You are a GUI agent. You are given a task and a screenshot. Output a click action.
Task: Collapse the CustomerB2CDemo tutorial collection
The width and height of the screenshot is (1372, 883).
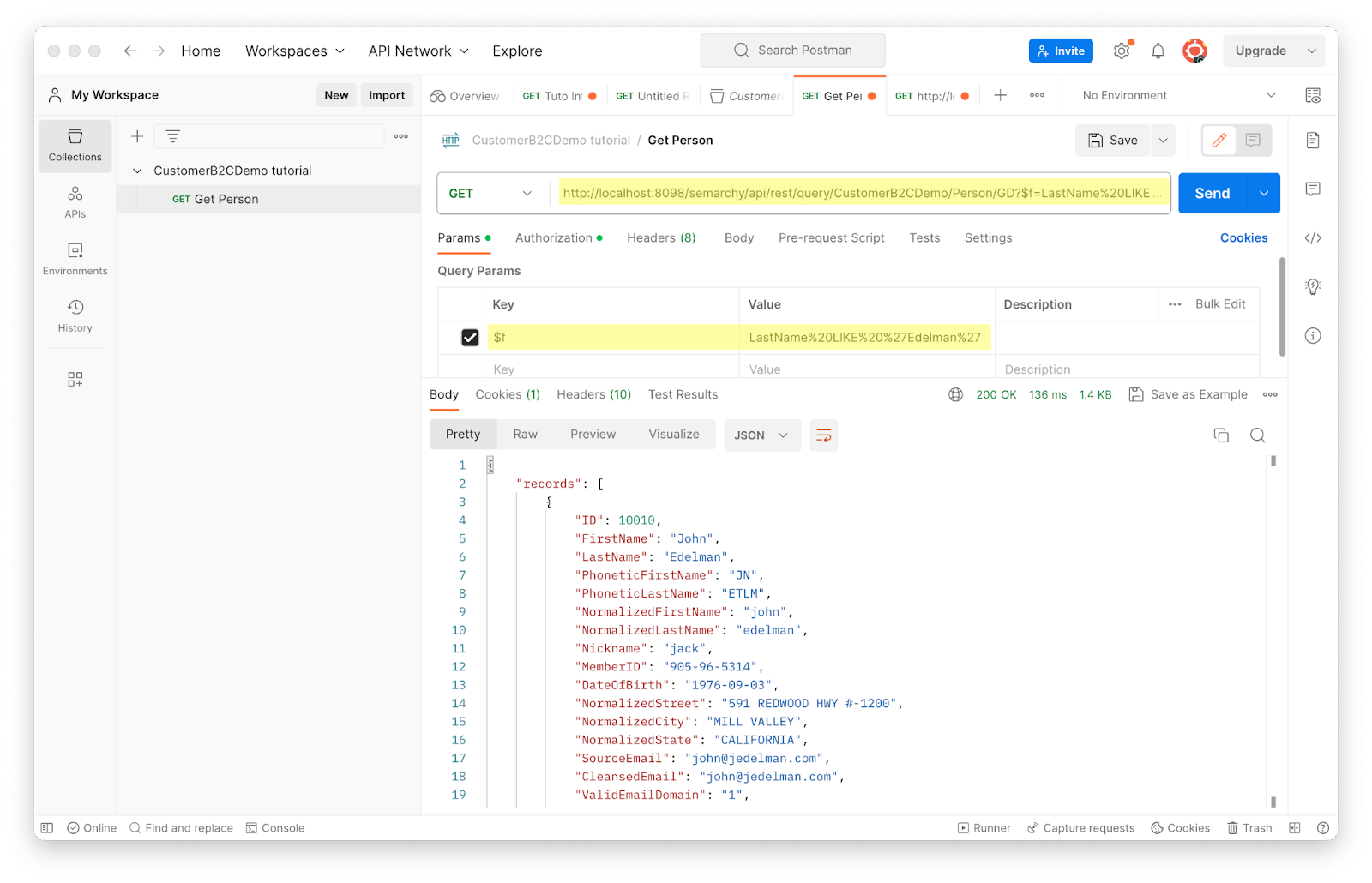[137, 171]
